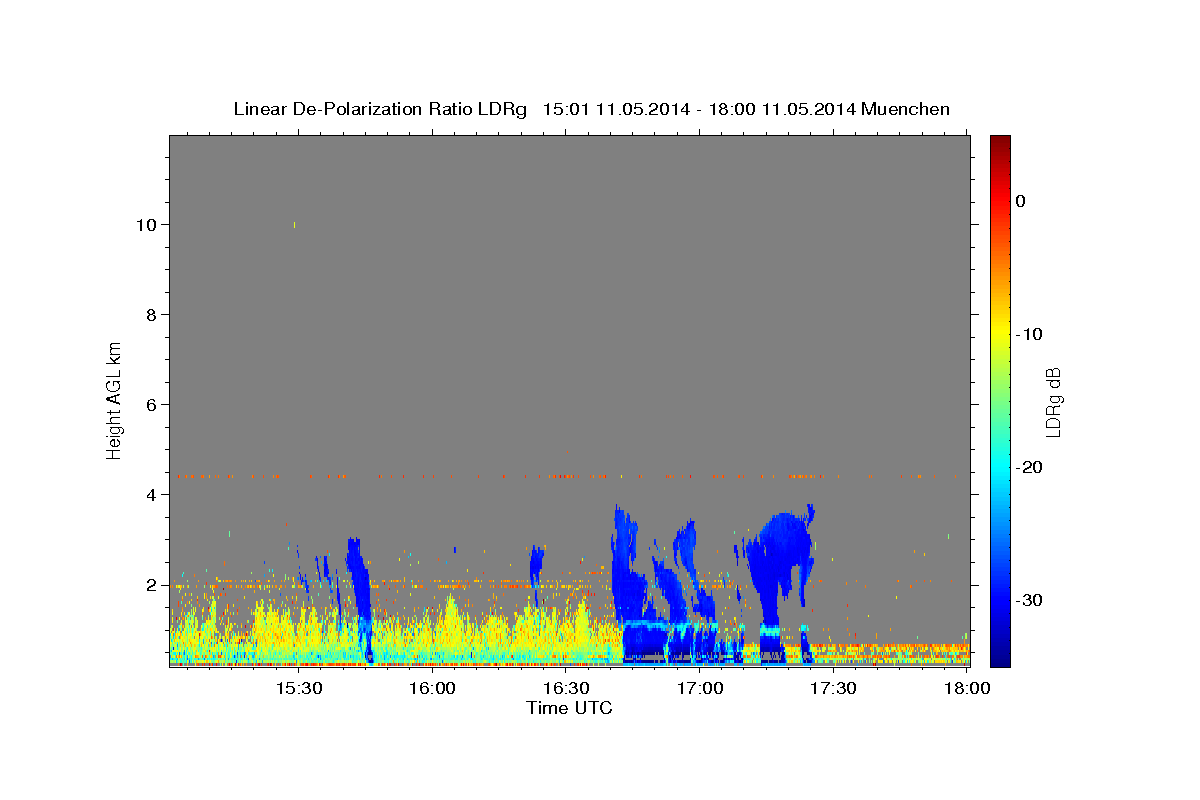
Task: Click the colorbar value -30
Action: click(x=1029, y=600)
